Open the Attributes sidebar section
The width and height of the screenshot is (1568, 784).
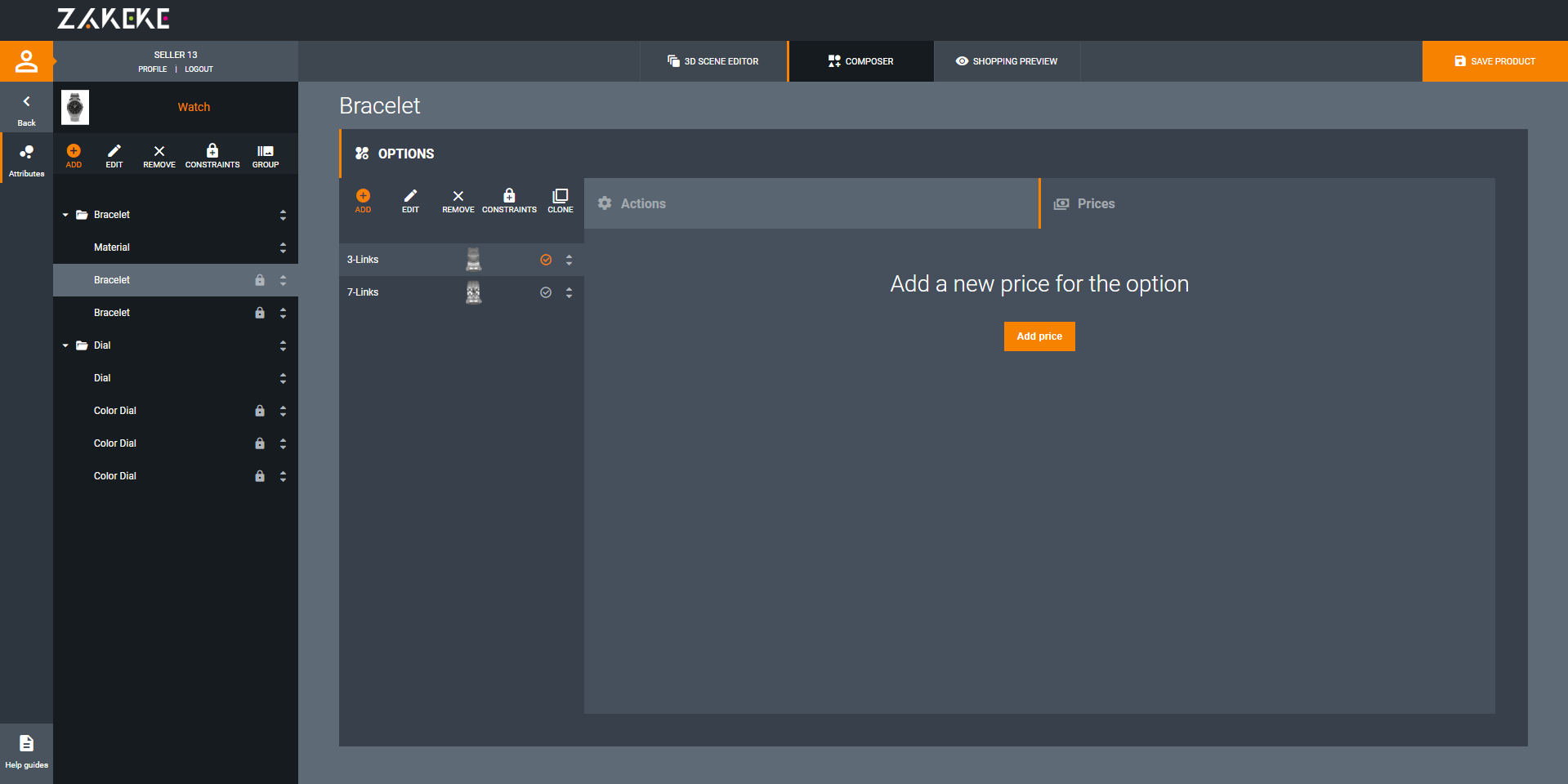26,160
